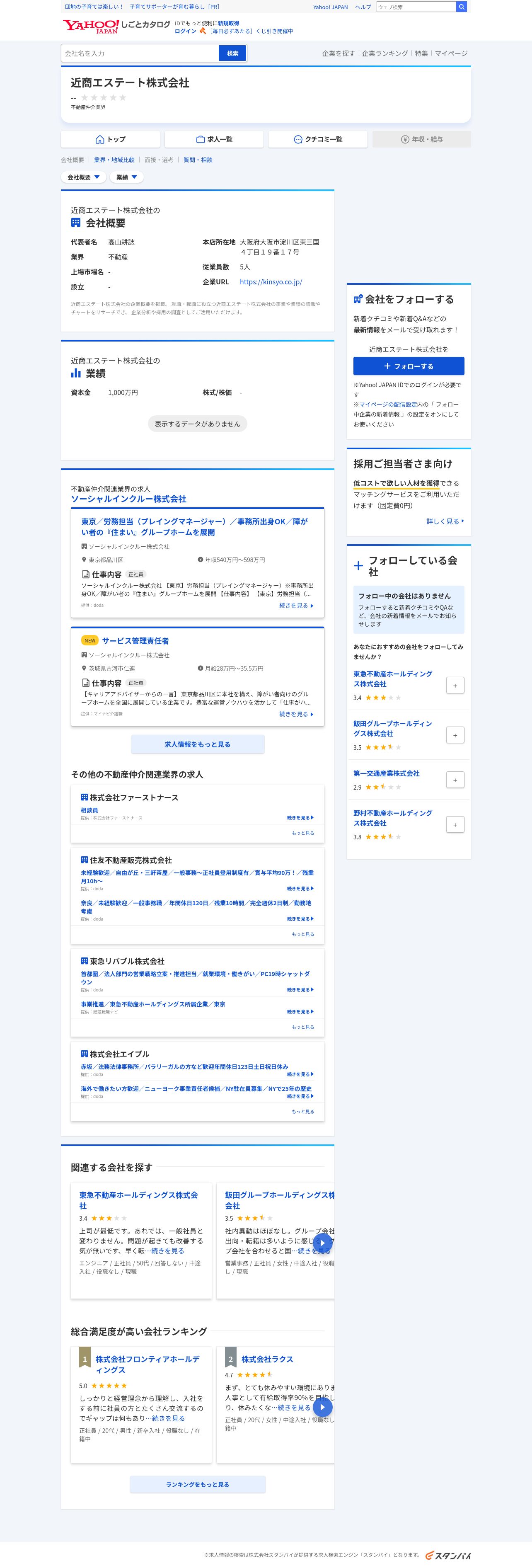Click the ヘルプ link in top bar
This screenshot has width=532, height=1568.
[363, 7]
